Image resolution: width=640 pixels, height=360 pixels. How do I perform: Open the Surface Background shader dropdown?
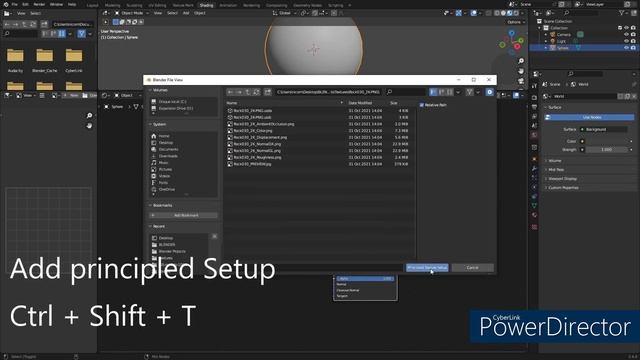pyautogui.click(x=606, y=129)
